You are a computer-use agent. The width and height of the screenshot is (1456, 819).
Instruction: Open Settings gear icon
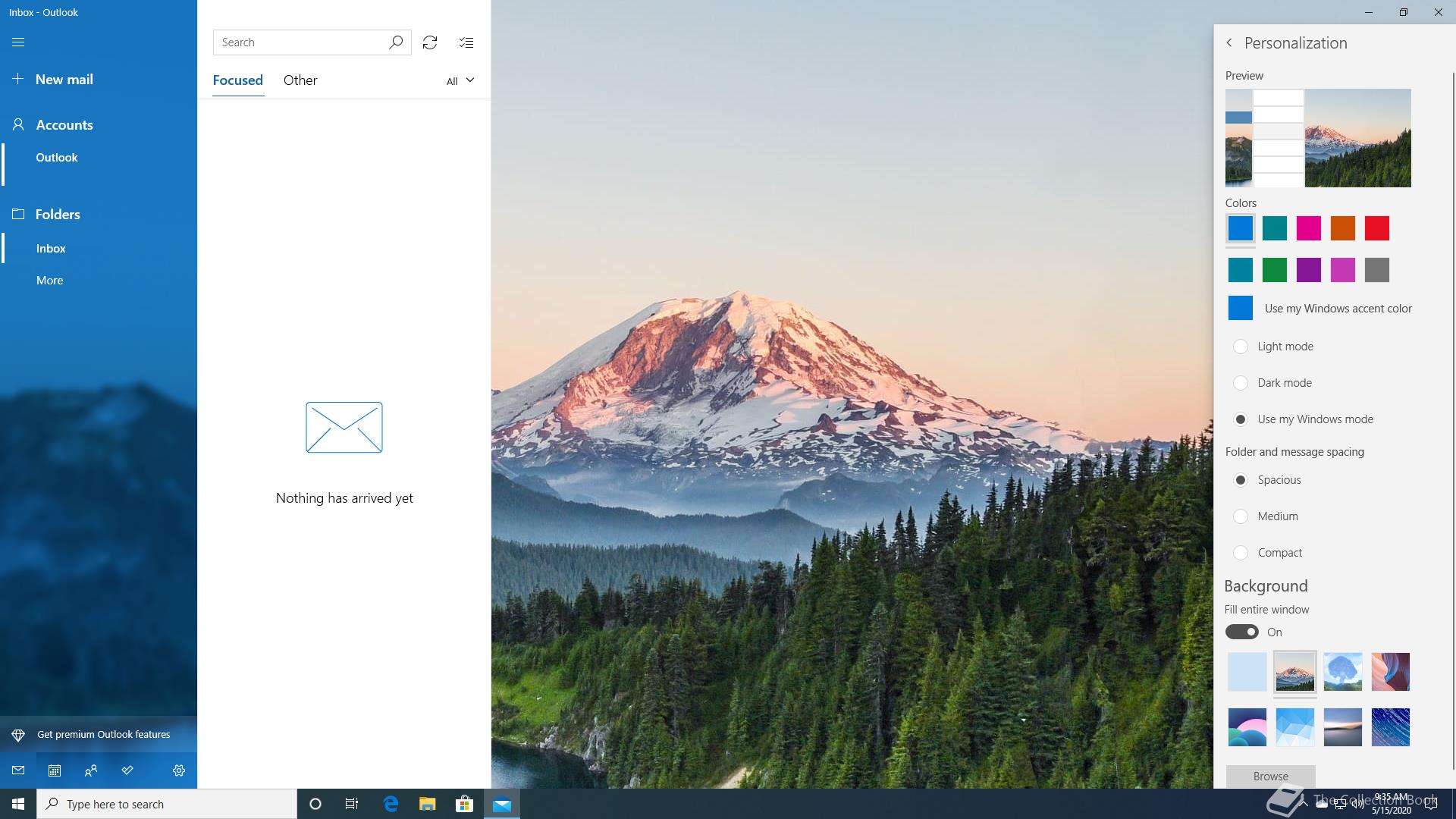coord(179,770)
